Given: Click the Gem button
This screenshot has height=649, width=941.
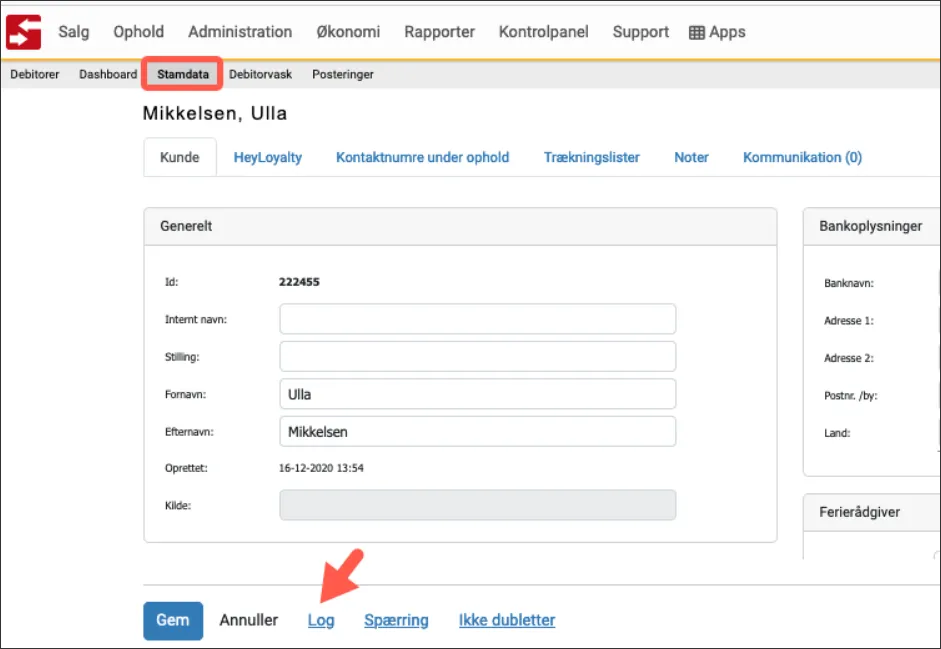Looking at the screenshot, I should point(172,620).
